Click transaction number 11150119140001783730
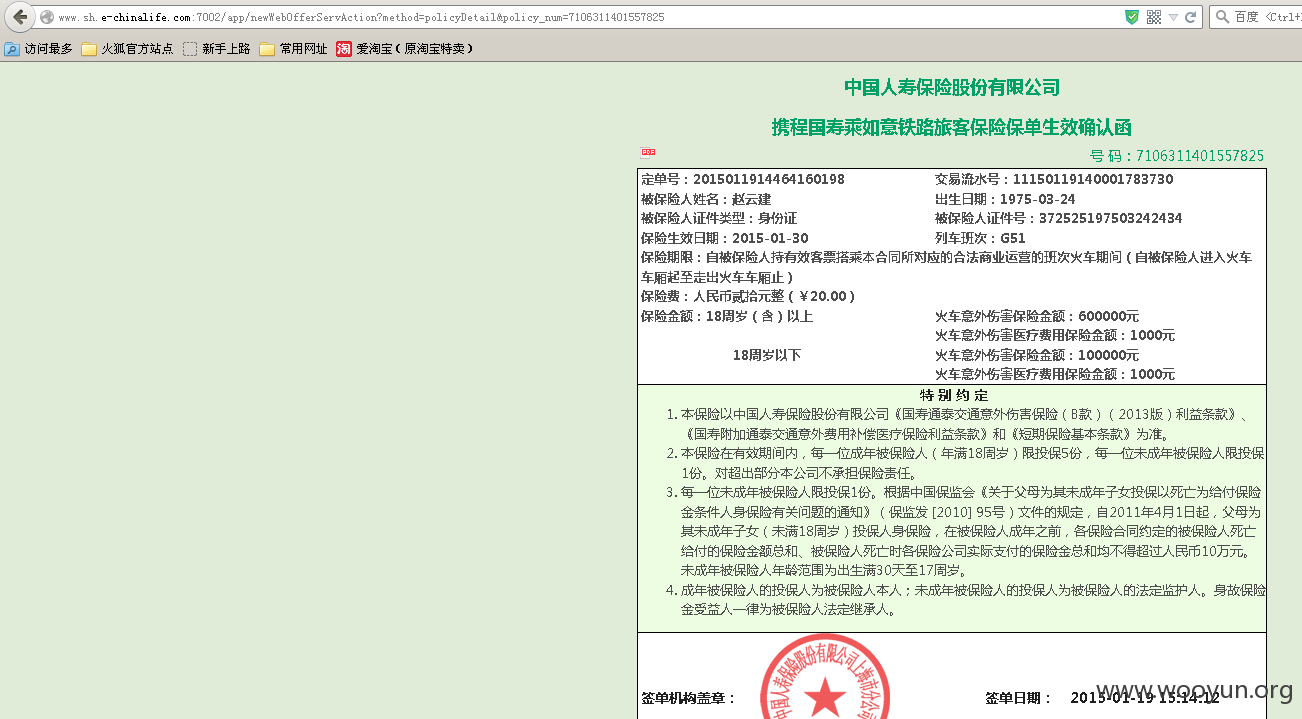Screen dimensions: 1302x719 1093,180
